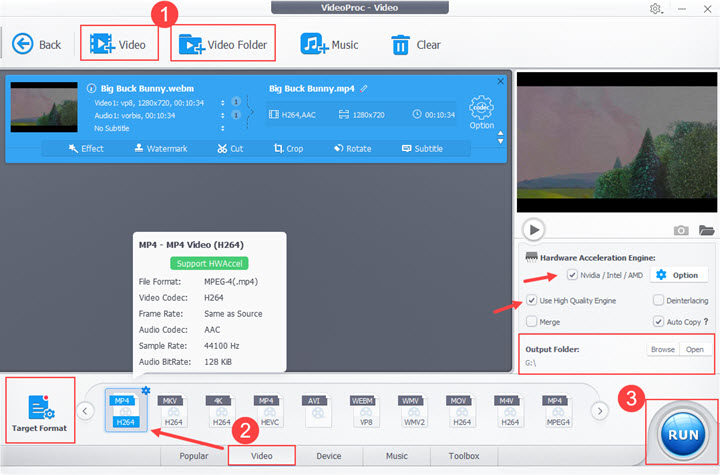
Task: Remove Big Buck Bunny item with X
Action: 501,81
